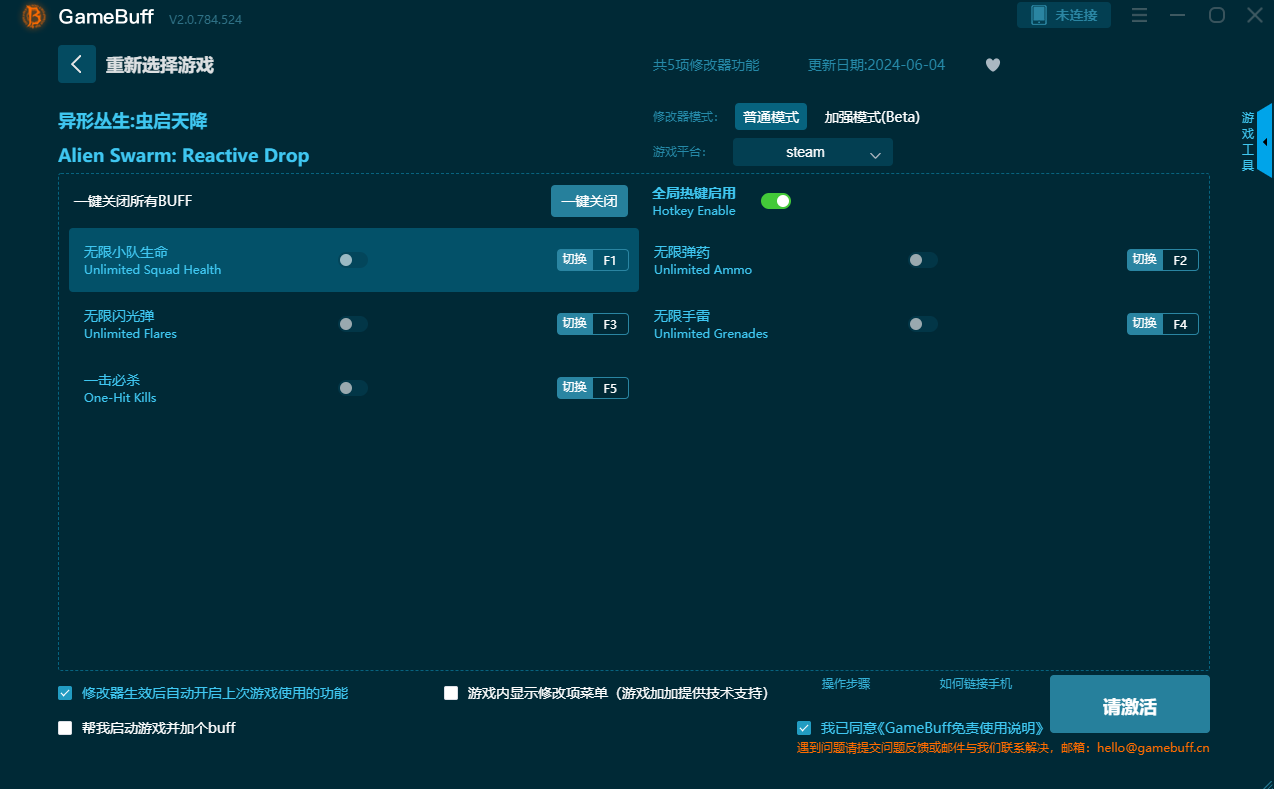Open the 操作步骤 link
Screen dimensions: 1274x789
846,684
